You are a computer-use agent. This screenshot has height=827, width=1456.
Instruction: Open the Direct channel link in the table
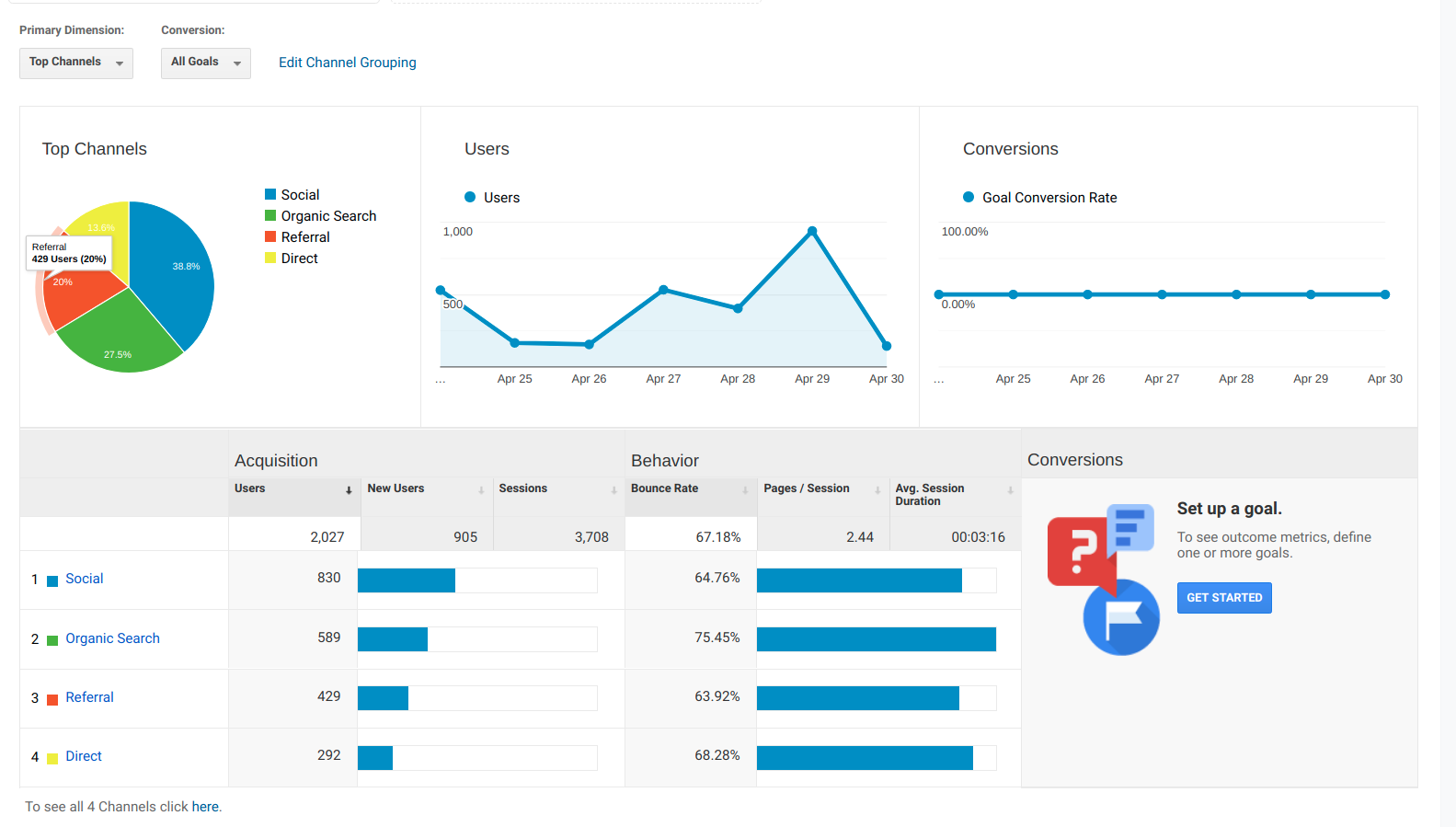84,756
